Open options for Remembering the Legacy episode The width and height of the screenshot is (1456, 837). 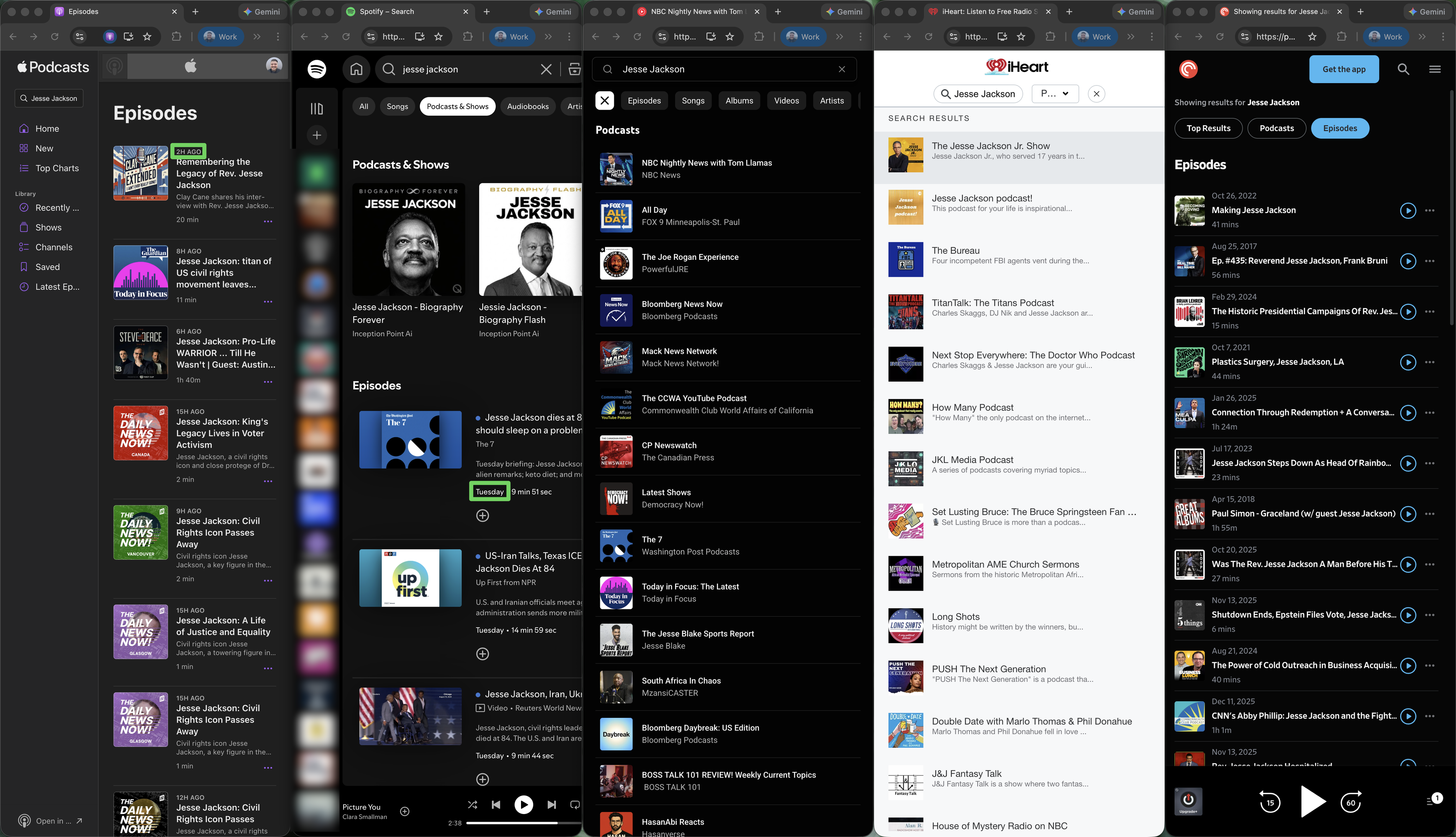point(268,222)
